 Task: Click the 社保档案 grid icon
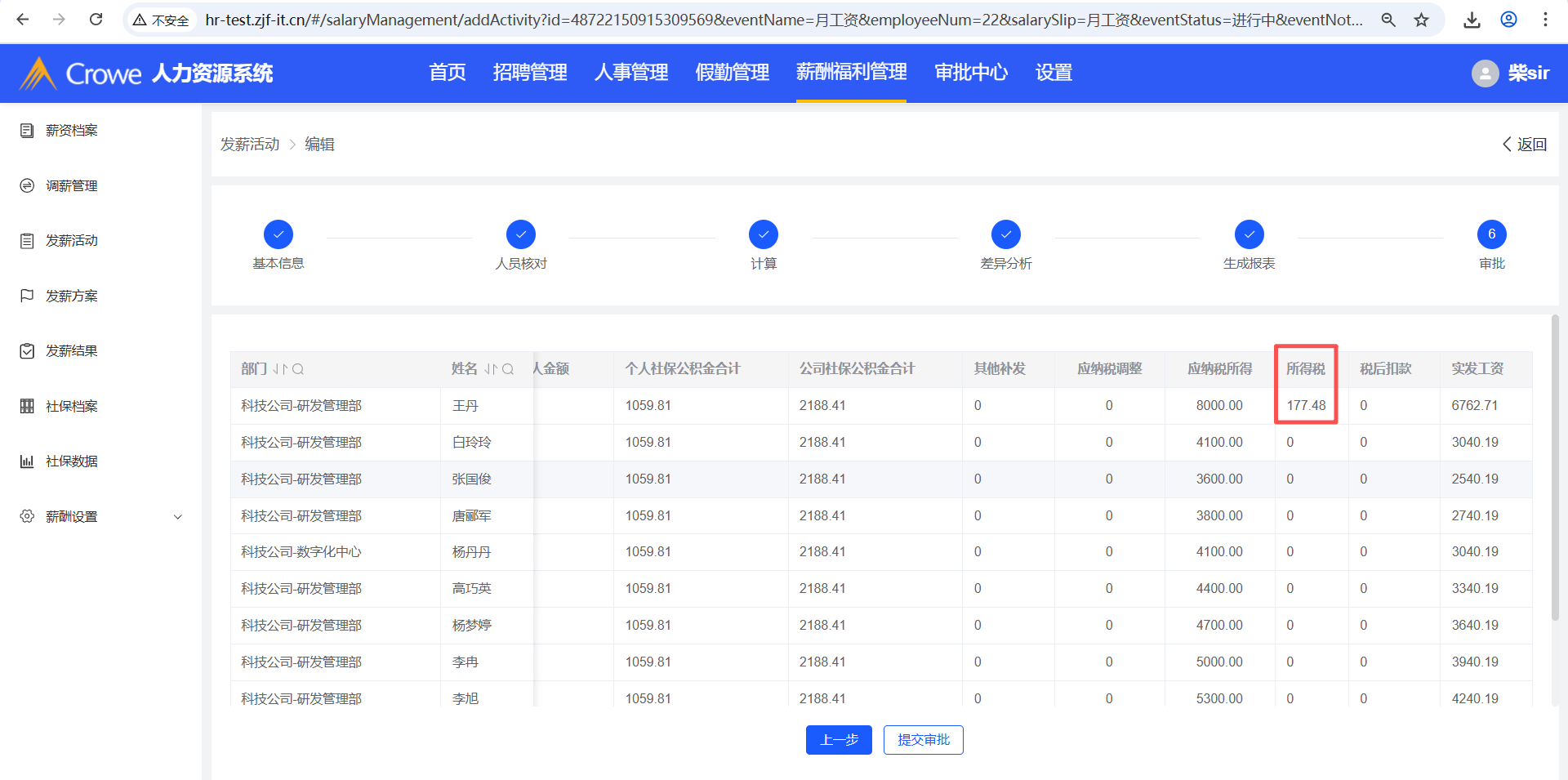tap(27, 406)
